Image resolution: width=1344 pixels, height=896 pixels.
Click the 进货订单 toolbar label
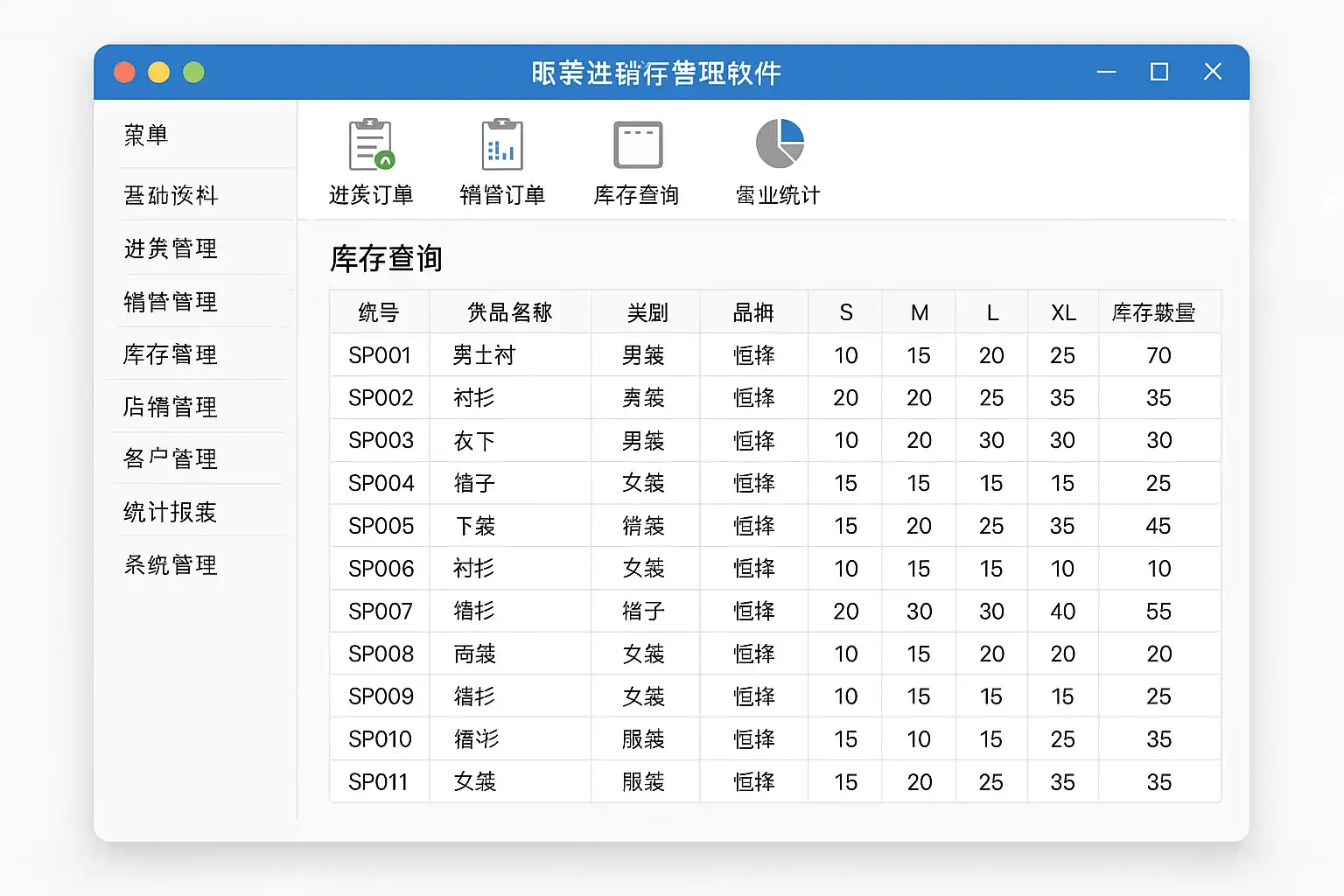tap(371, 195)
